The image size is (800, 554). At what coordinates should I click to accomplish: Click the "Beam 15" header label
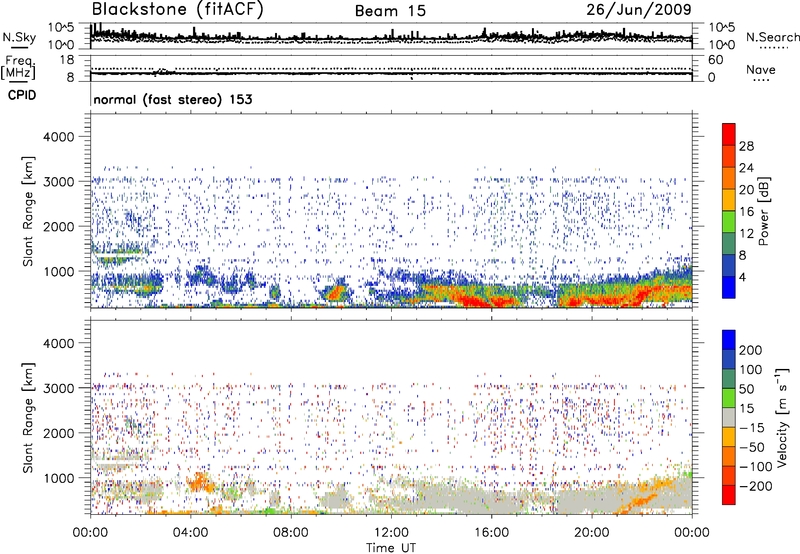(390, 11)
